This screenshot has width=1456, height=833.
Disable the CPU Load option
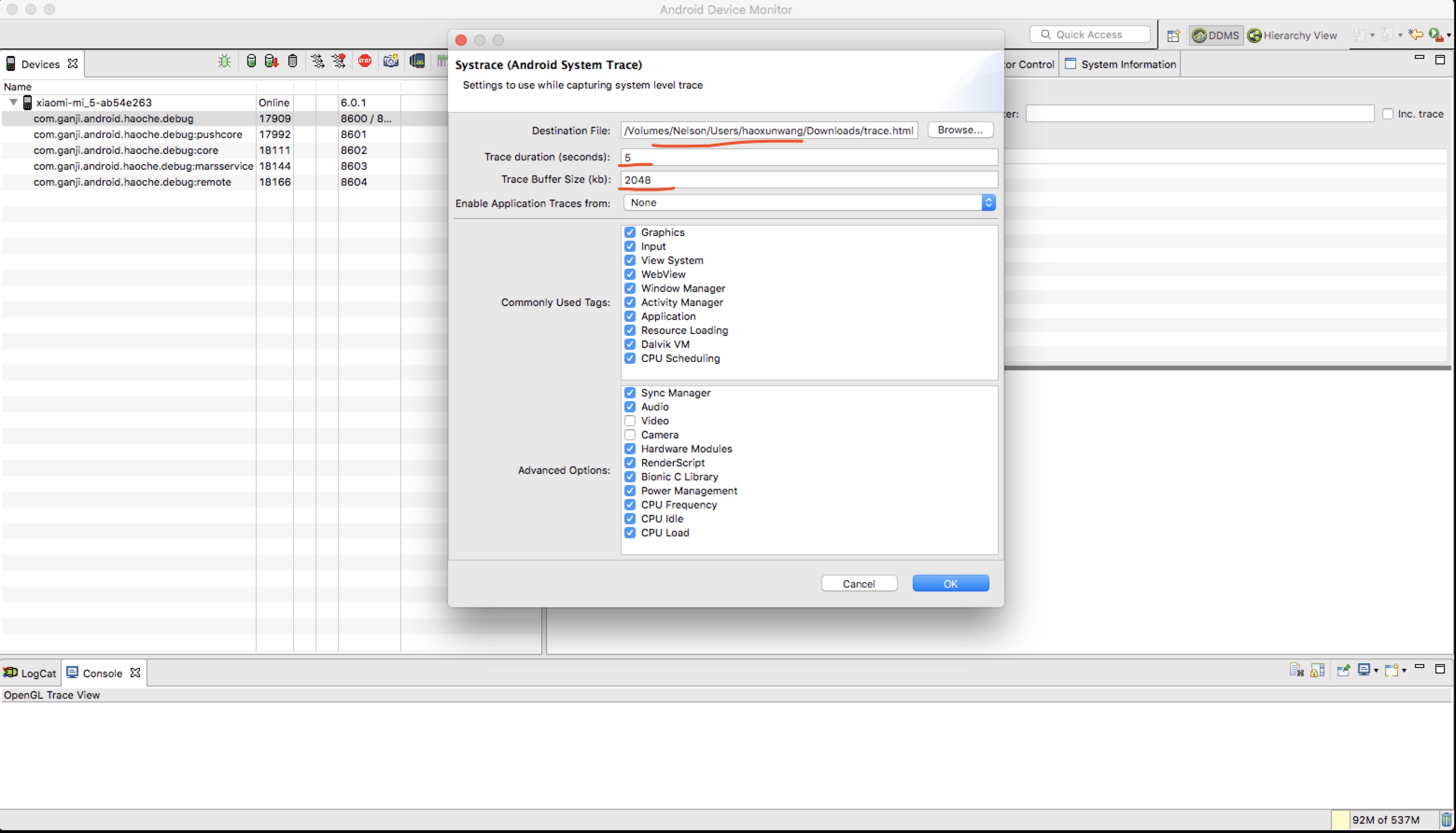pos(630,533)
